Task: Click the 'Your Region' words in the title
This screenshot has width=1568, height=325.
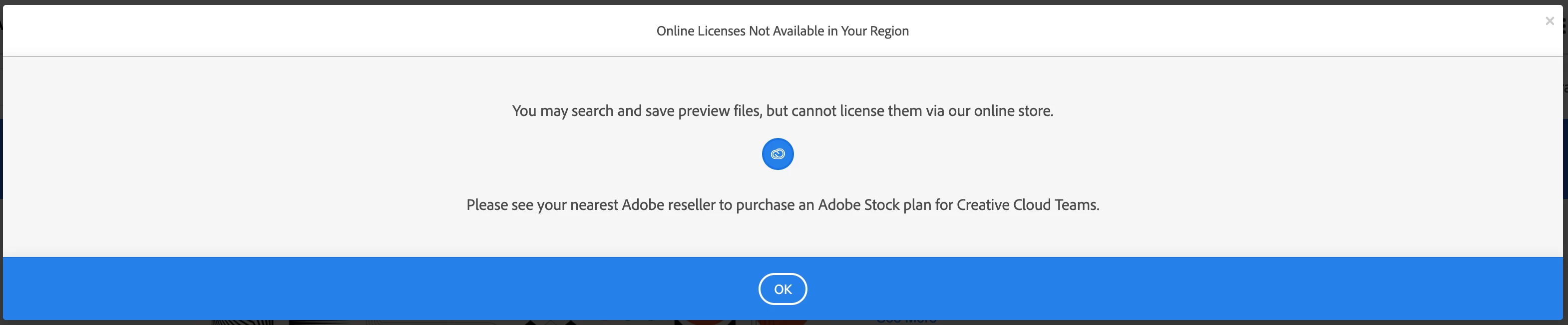Action: pyautogui.click(x=874, y=31)
